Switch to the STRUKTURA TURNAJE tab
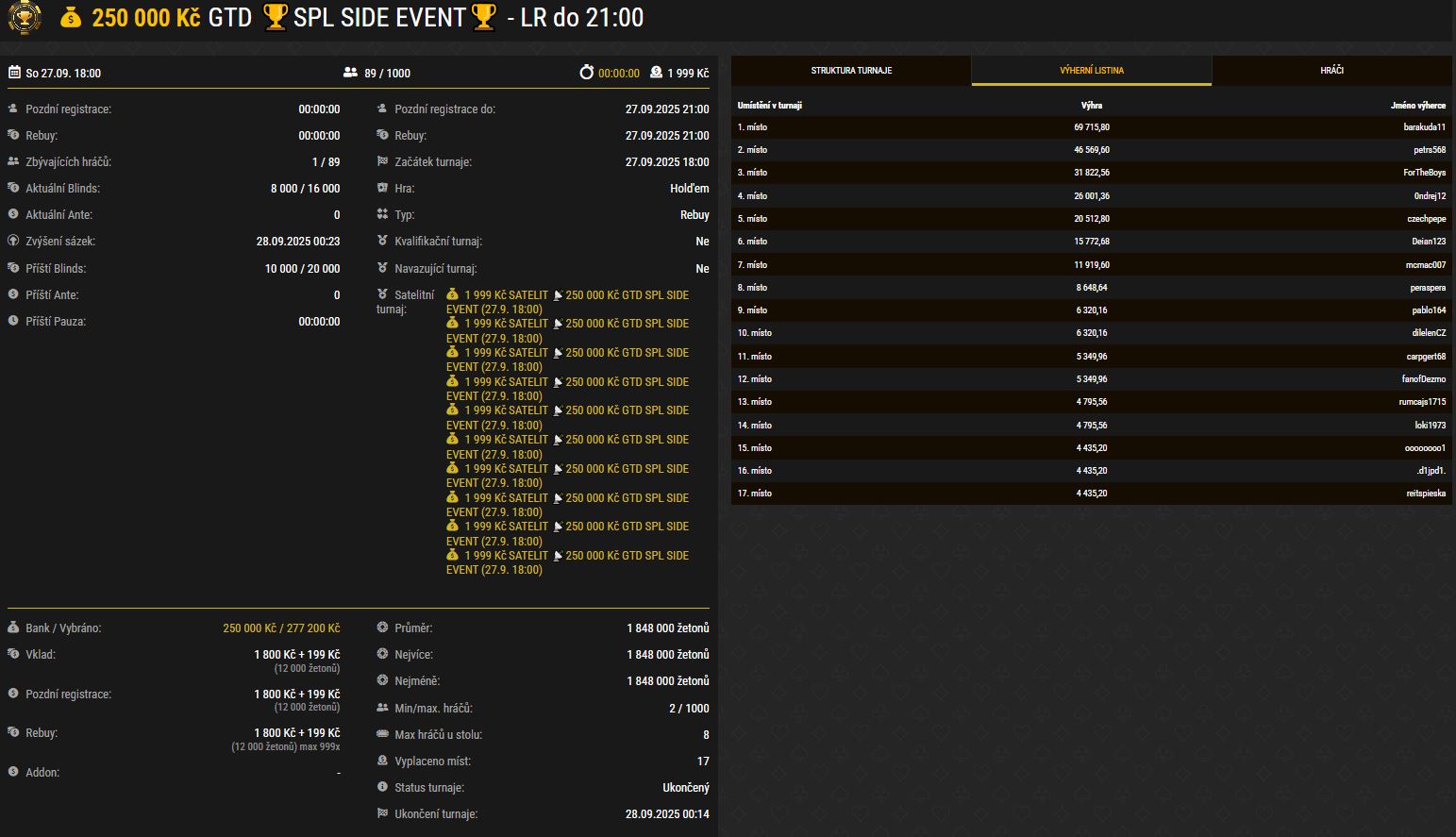Image resolution: width=1456 pixels, height=837 pixels. 851,71
